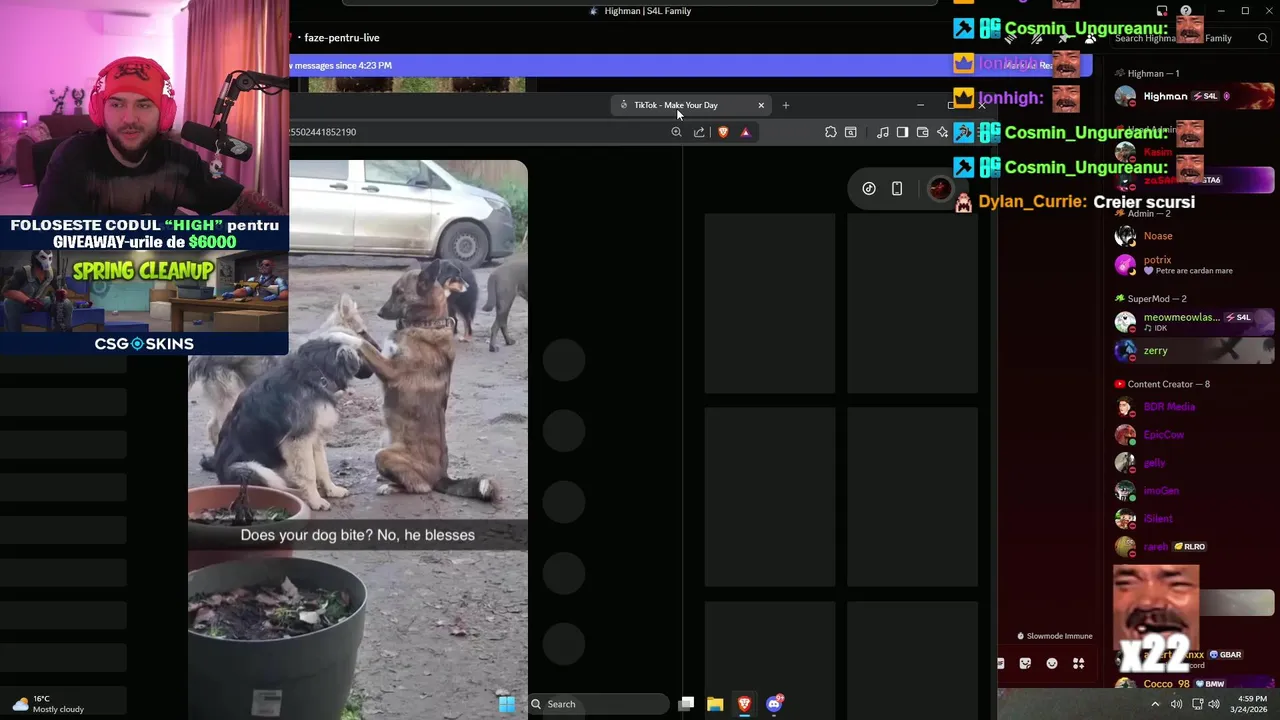This screenshot has width=1280, height=720.
Task: Play the dog video on TikTok
Action: tap(358, 440)
